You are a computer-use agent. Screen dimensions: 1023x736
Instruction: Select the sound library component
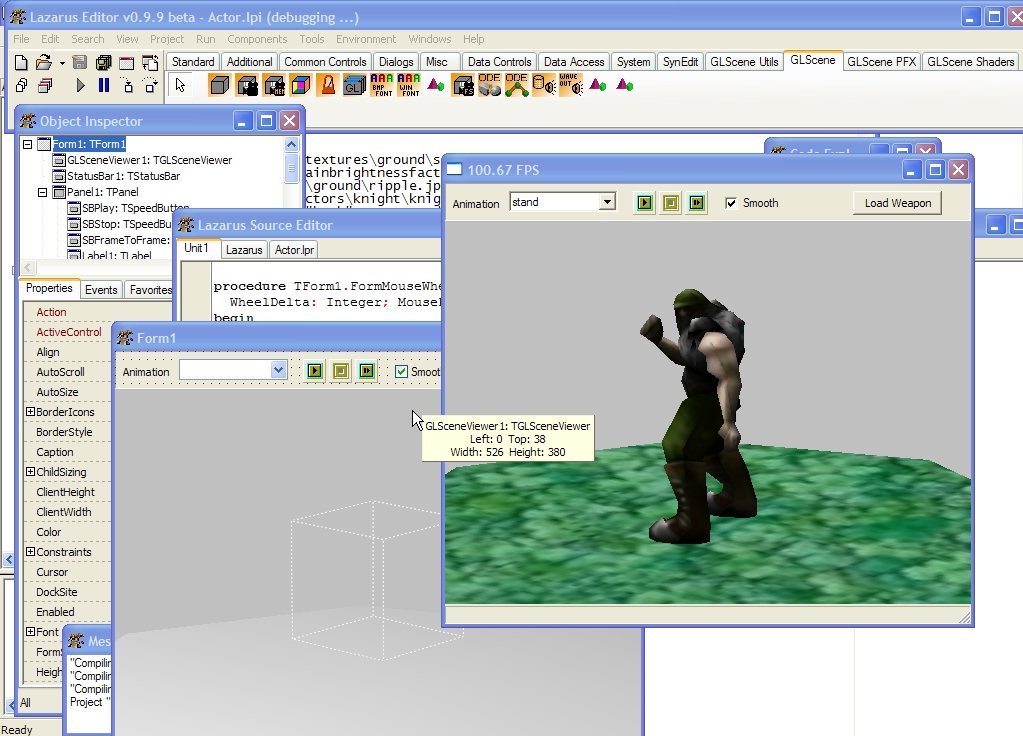pyautogui.click(x=543, y=85)
